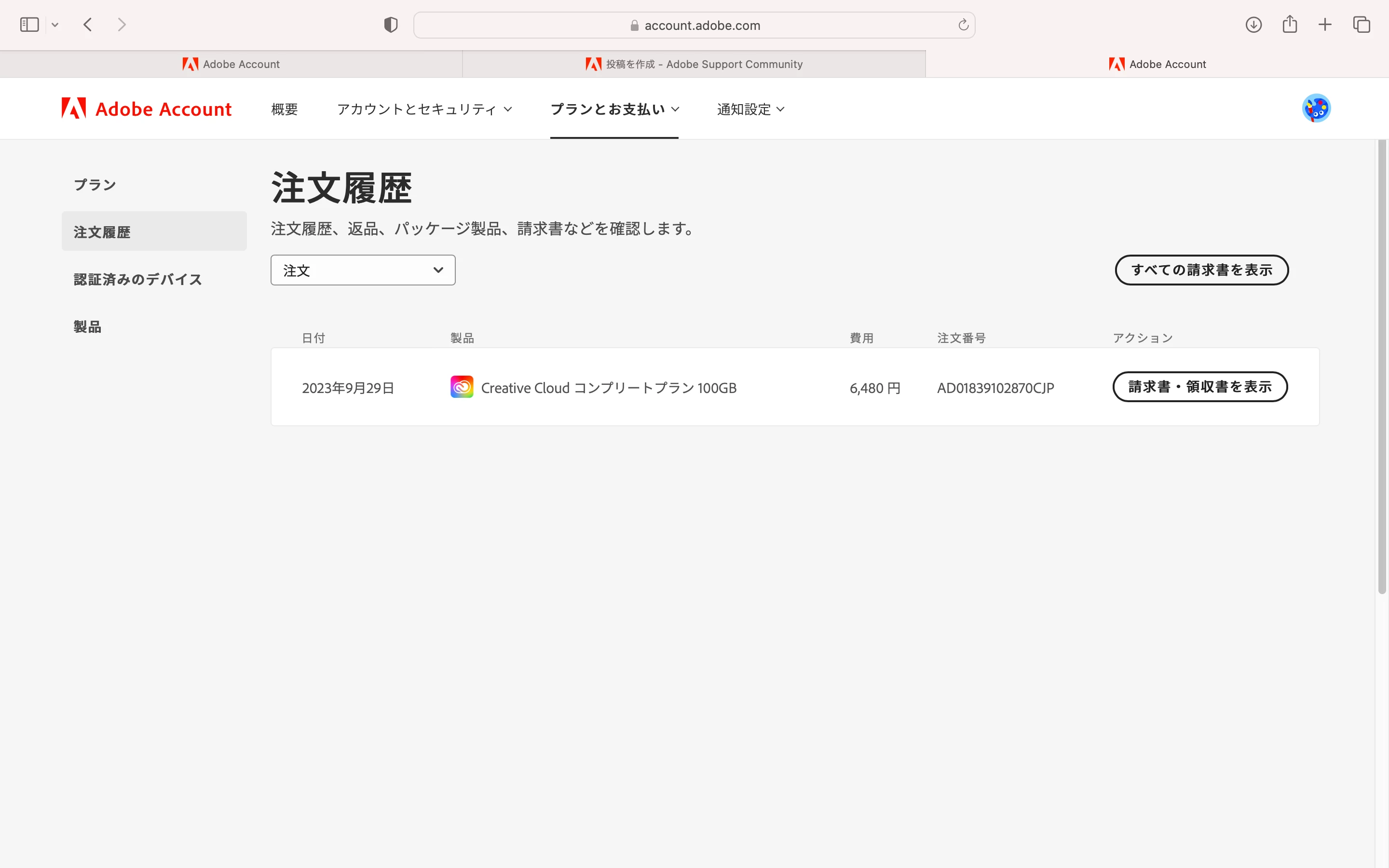Open the downloads icon in toolbar
The height and width of the screenshot is (868, 1389).
point(1253,25)
